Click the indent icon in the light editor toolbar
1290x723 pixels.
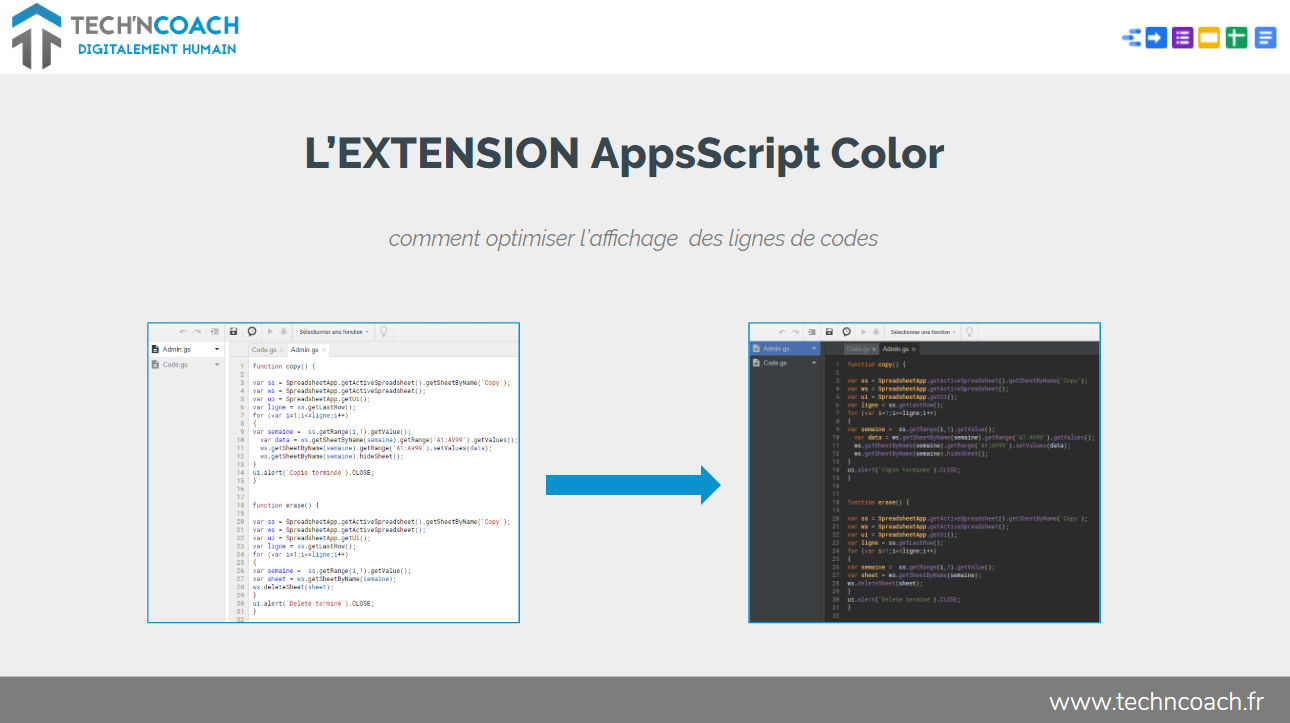tap(214, 331)
